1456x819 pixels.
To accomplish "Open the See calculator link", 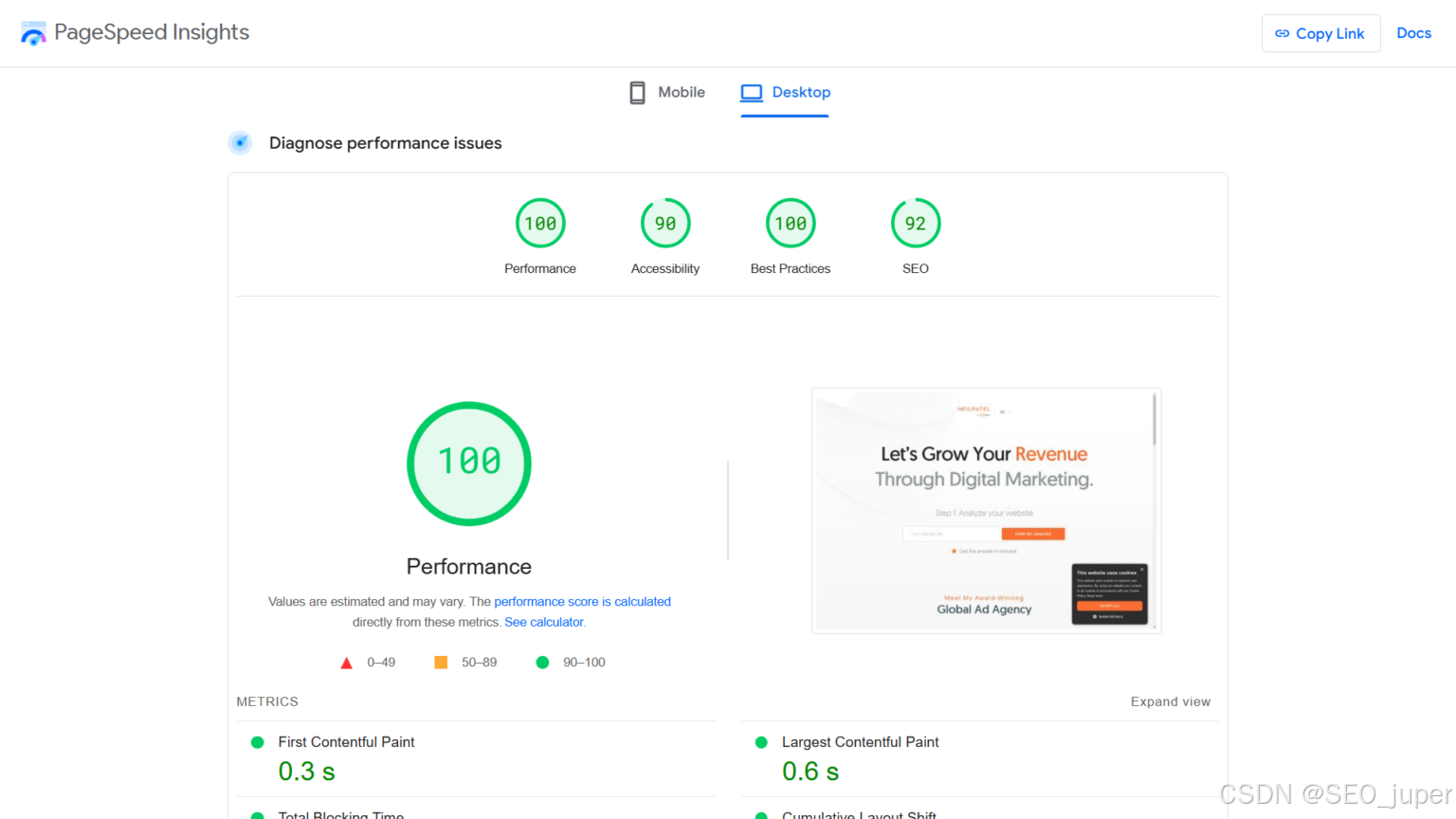I will [544, 622].
